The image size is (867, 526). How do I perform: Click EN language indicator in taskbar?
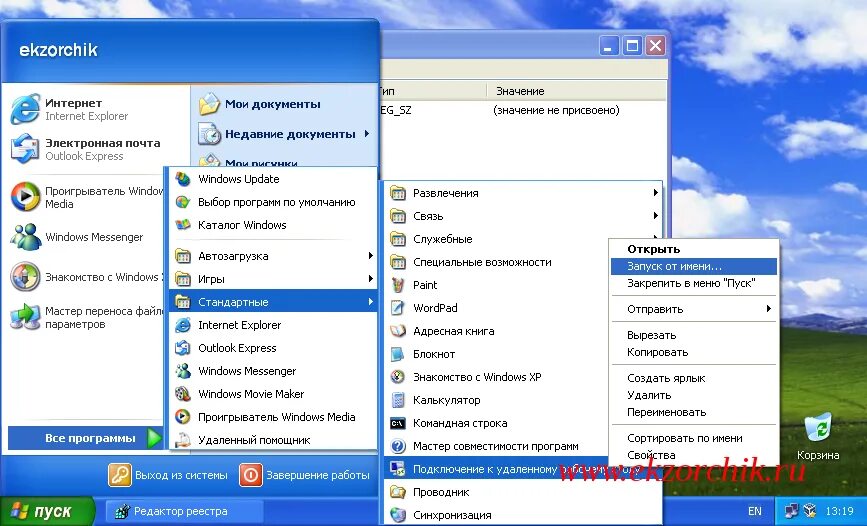pyautogui.click(x=754, y=511)
